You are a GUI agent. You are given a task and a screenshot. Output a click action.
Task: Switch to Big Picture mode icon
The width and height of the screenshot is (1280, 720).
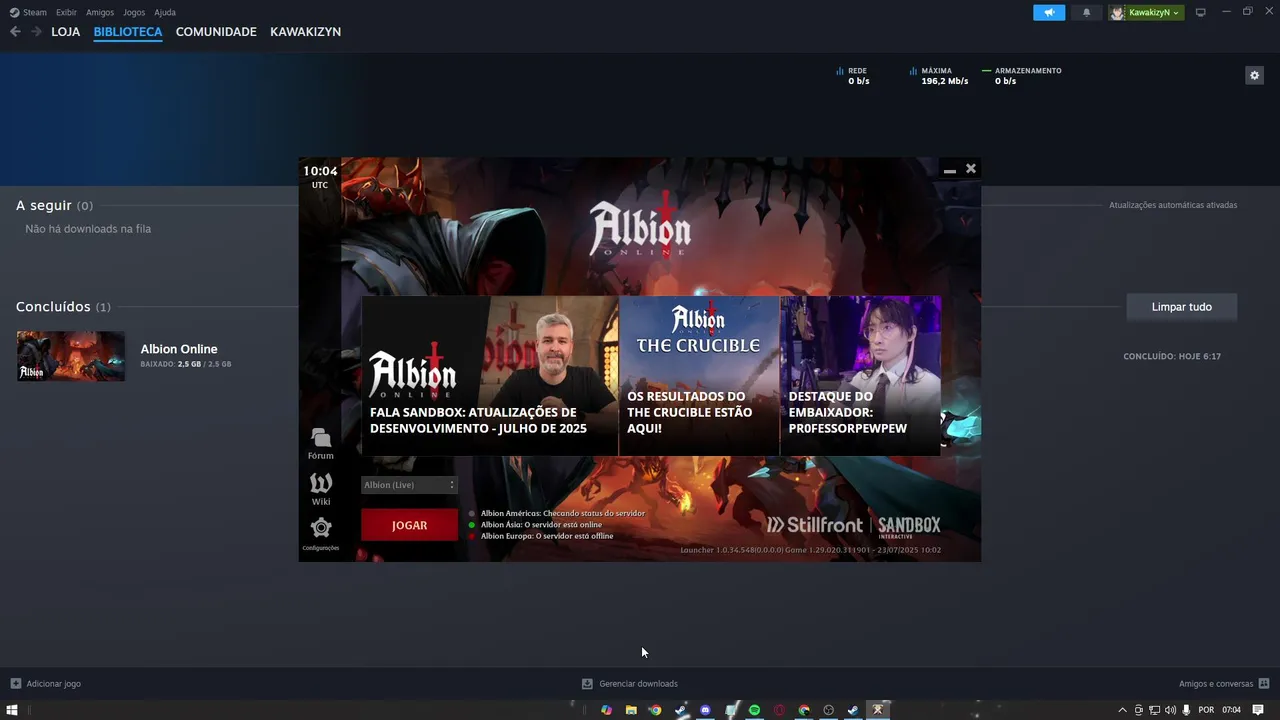(1201, 12)
